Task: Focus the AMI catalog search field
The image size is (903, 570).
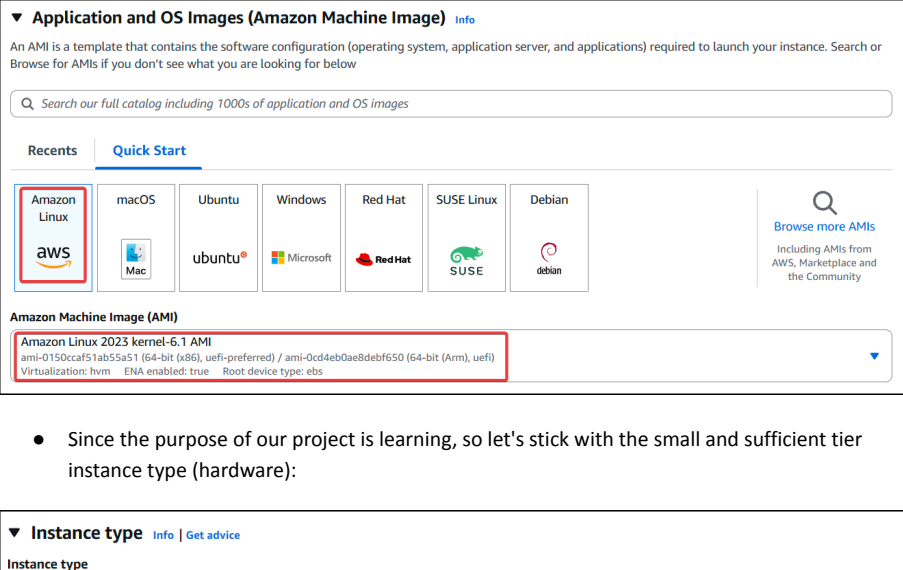Action: (x=451, y=104)
